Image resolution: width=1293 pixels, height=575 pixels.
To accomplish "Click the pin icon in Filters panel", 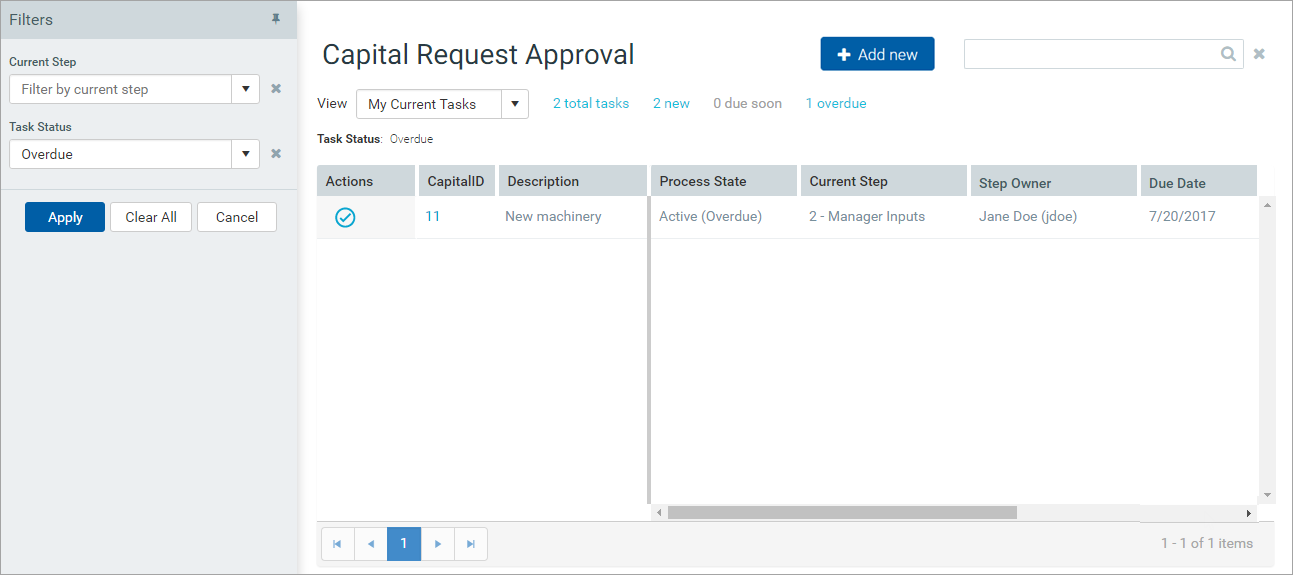I will [276, 19].
